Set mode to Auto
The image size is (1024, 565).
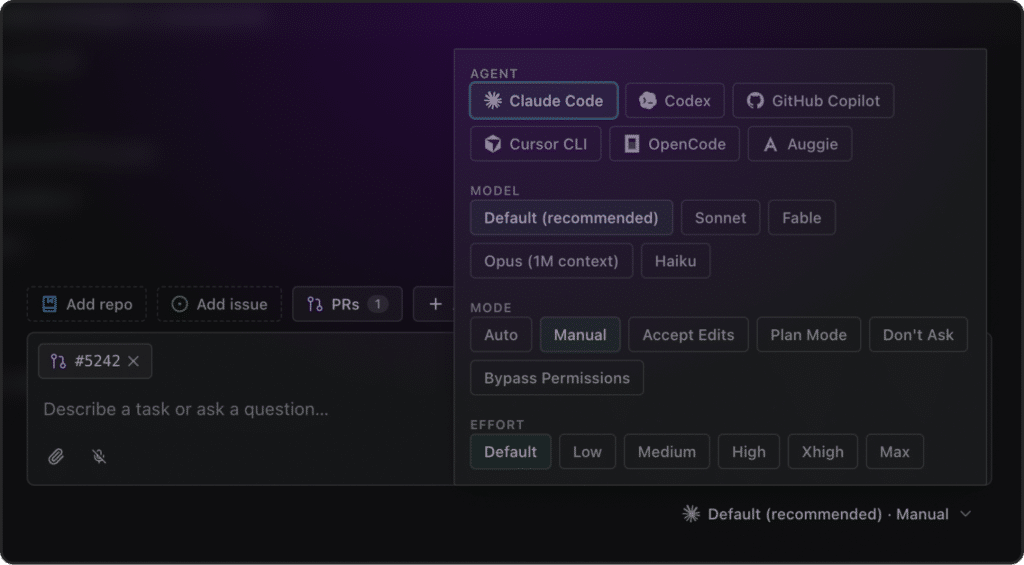click(x=501, y=334)
